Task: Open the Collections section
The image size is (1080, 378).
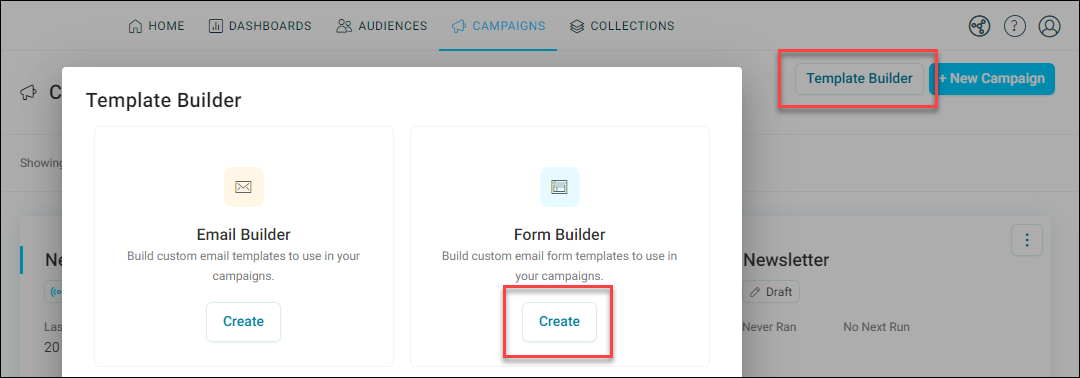Action: (x=622, y=26)
